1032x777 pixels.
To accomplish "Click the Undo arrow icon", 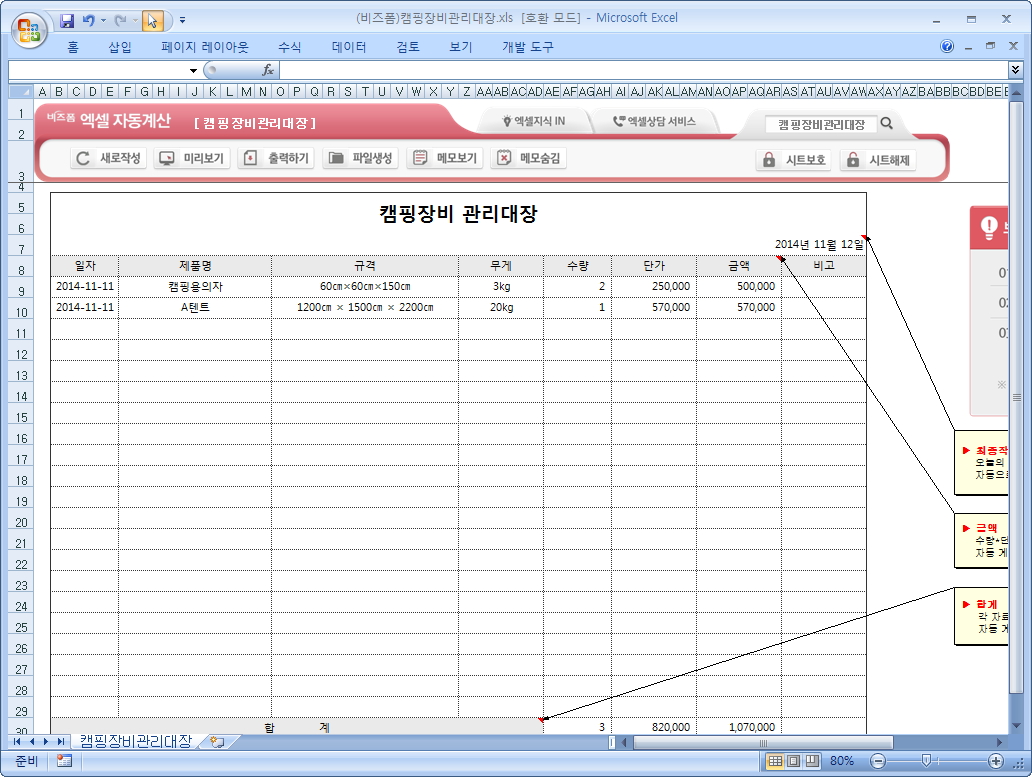I will pyautogui.click(x=88, y=20).
